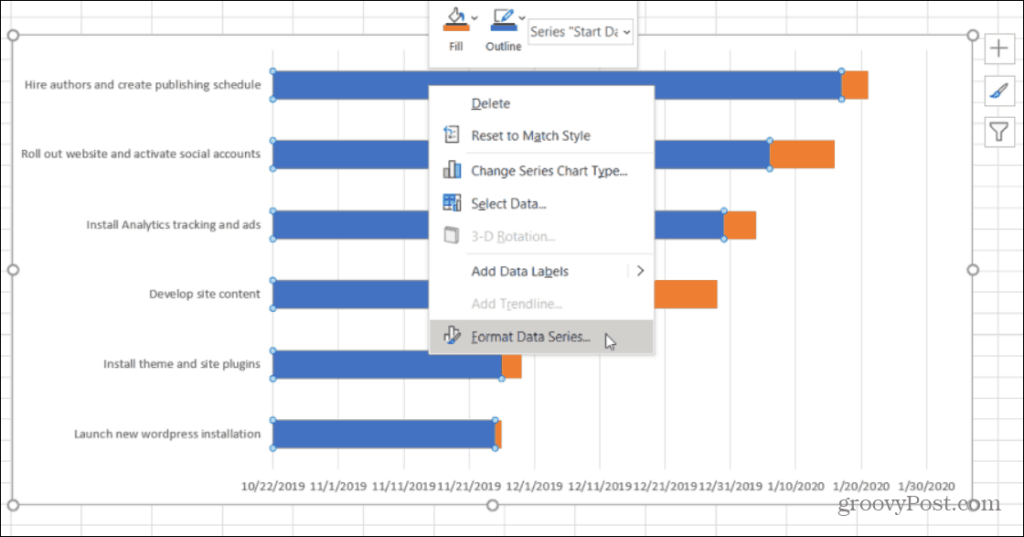This screenshot has width=1024, height=537.
Task: Click the label "Develop site content"
Action: 204,294
